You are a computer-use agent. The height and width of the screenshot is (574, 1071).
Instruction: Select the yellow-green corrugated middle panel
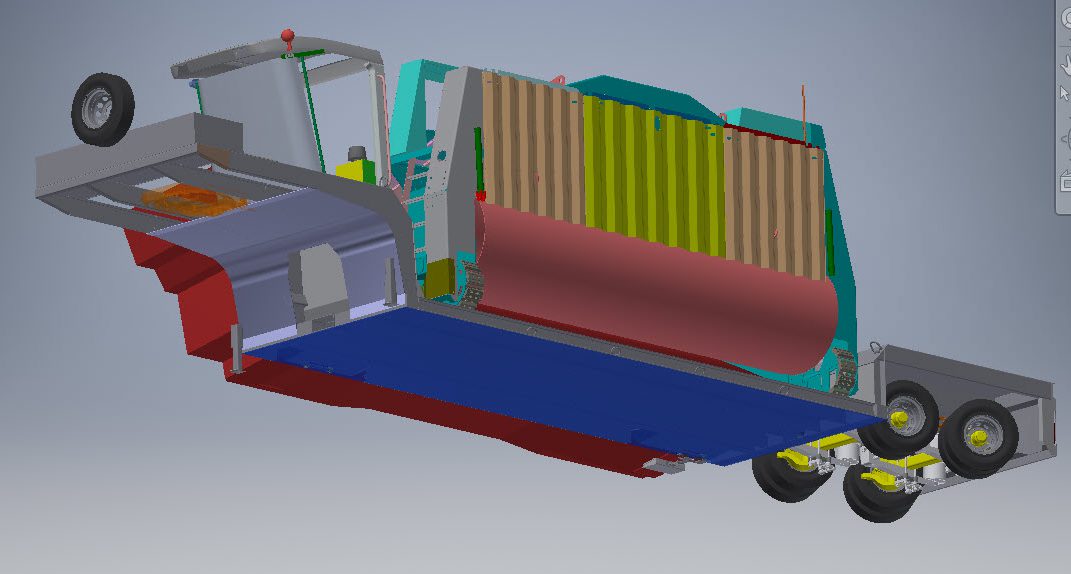tap(654, 176)
